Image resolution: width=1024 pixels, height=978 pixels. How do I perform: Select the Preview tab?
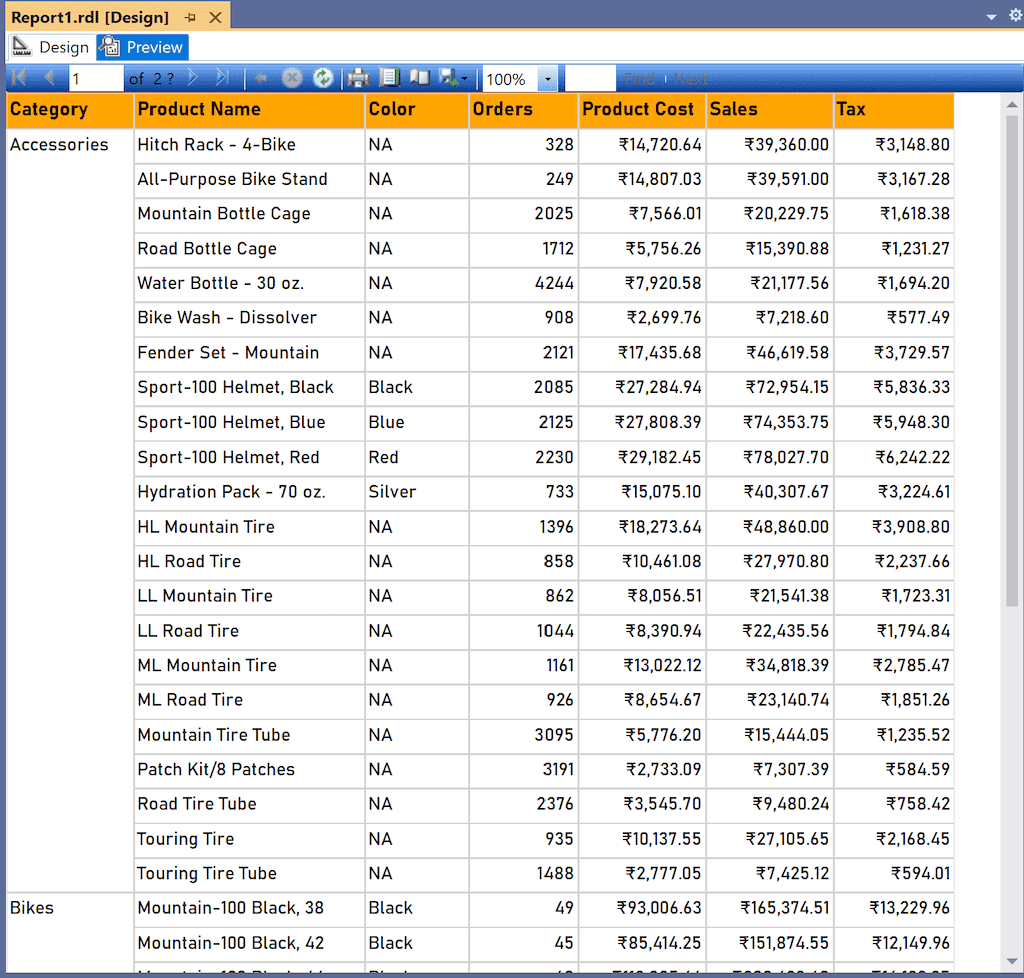pyautogui.click(x=142, y=47)
